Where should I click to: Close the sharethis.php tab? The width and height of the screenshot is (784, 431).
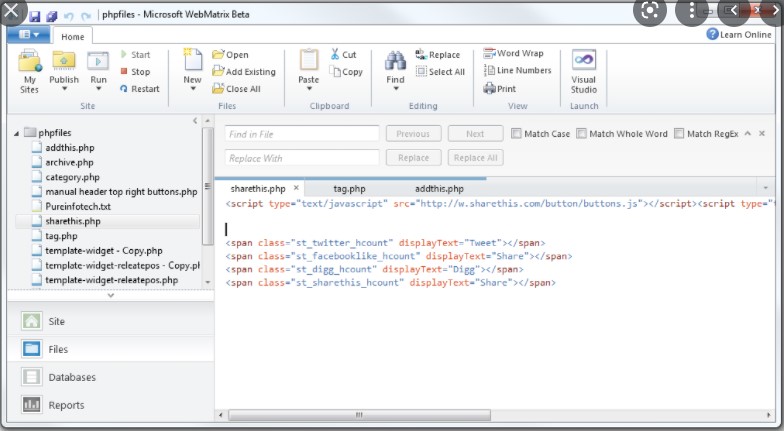click(296, 188)
